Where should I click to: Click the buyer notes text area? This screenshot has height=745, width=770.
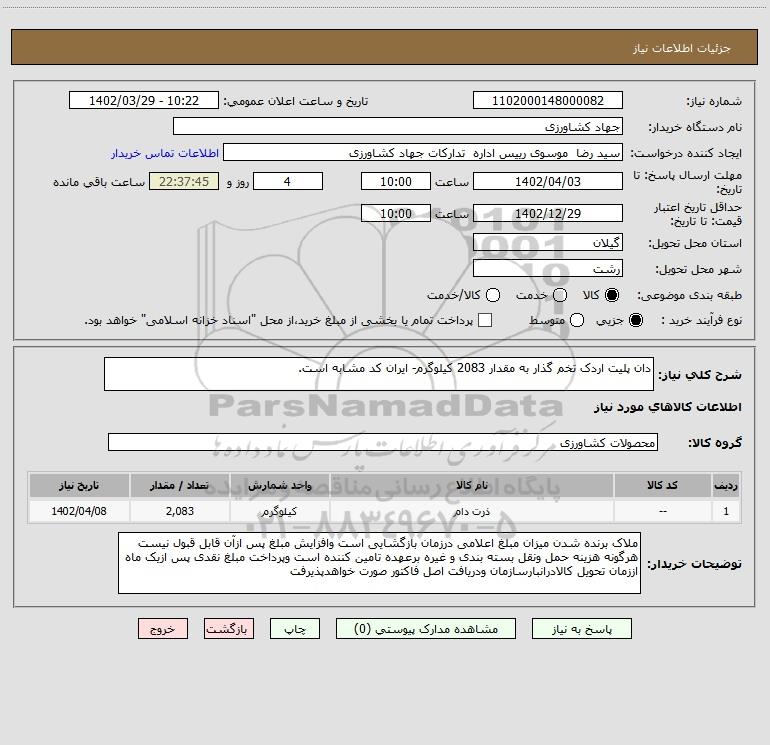[x=379, y=563]
